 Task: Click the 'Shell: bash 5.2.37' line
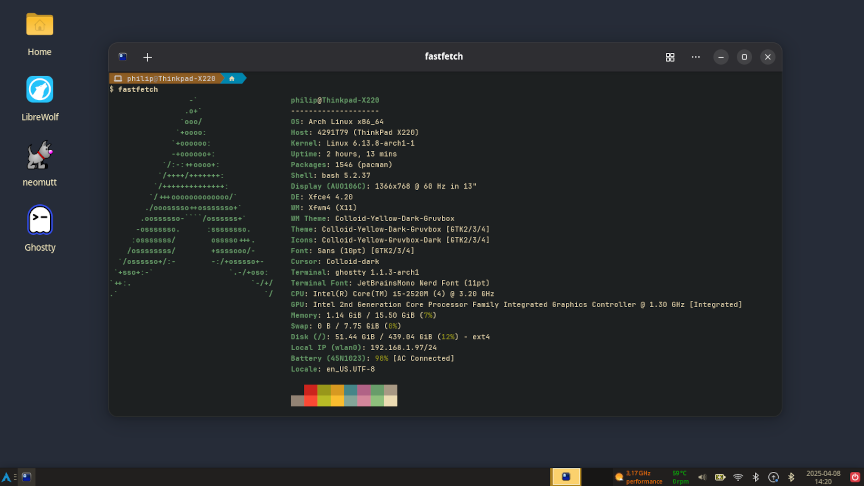331,175
